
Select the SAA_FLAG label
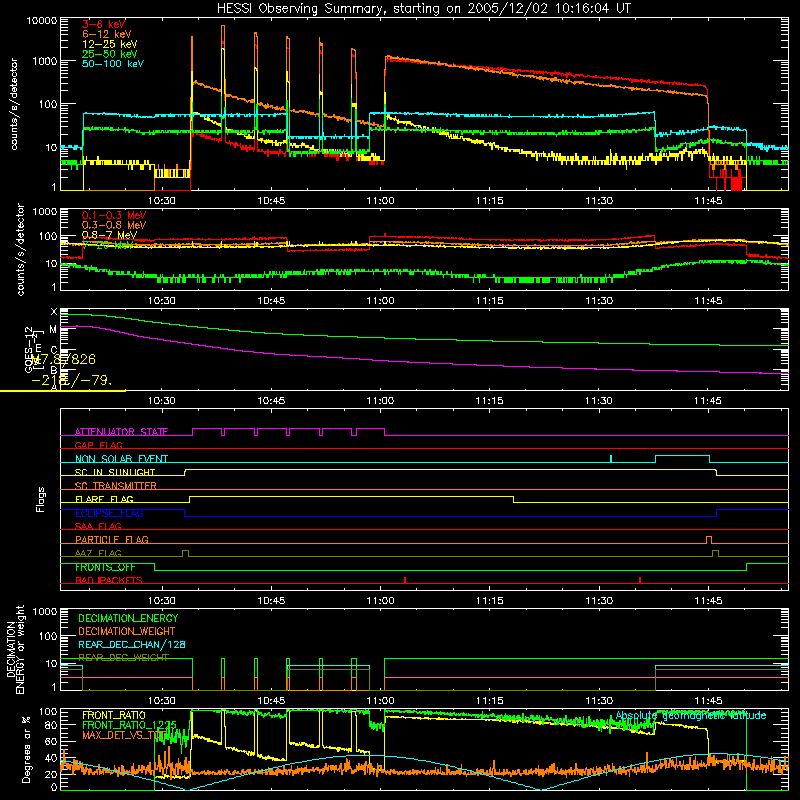98,526
